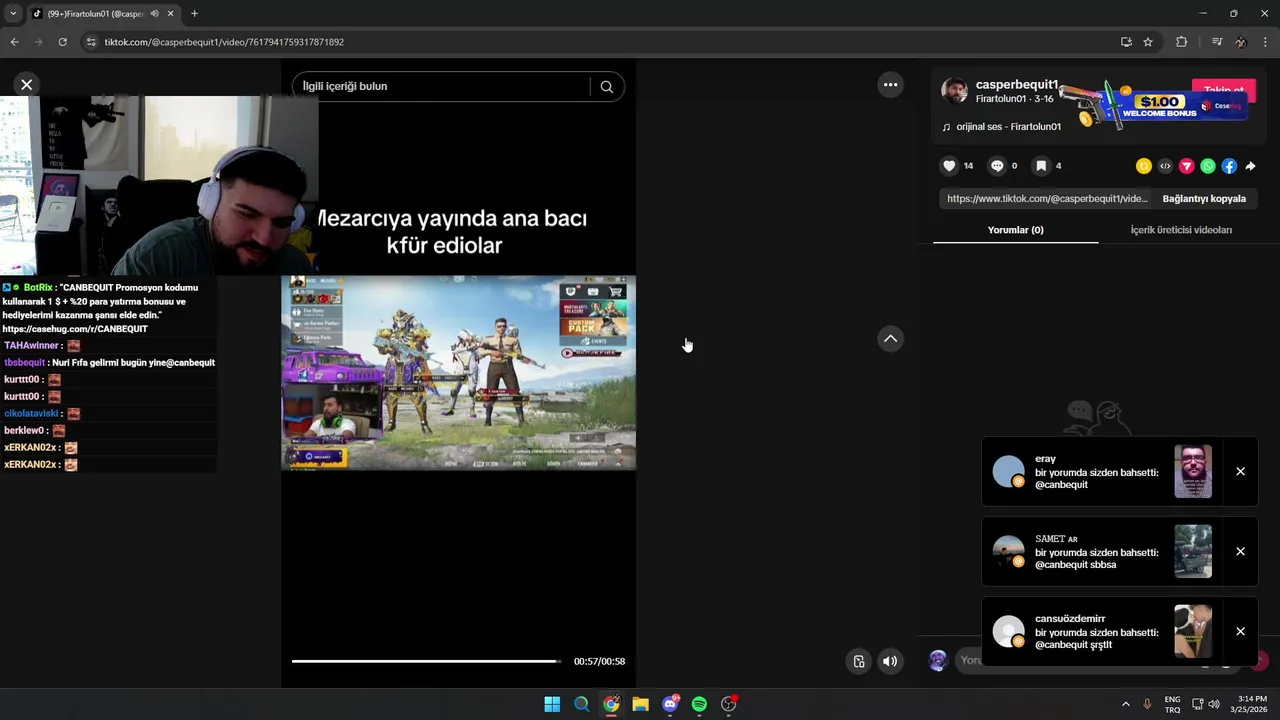The height and width of the screenshot is (720, 1280).
Task: Dismiss cansuözdemirr mention notification
Action: point(1240,632)
